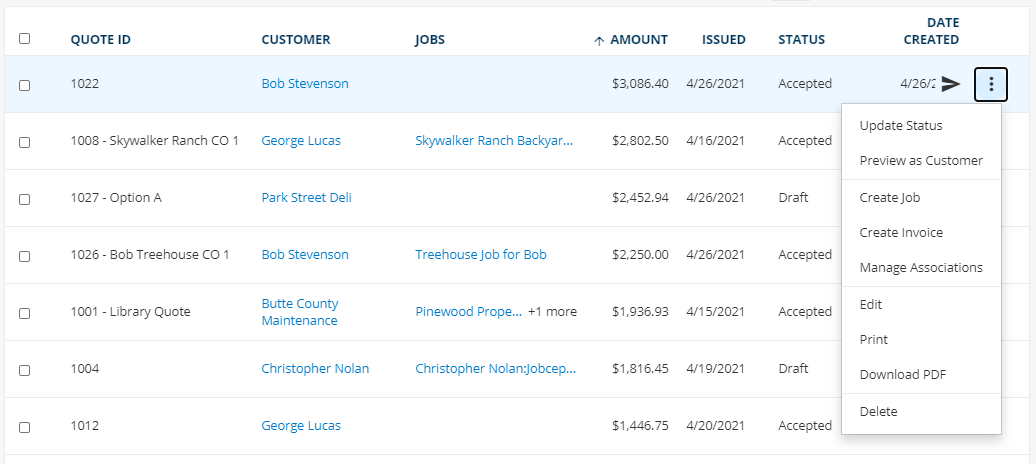Open the Treehouse Job for Bob link

481,254
